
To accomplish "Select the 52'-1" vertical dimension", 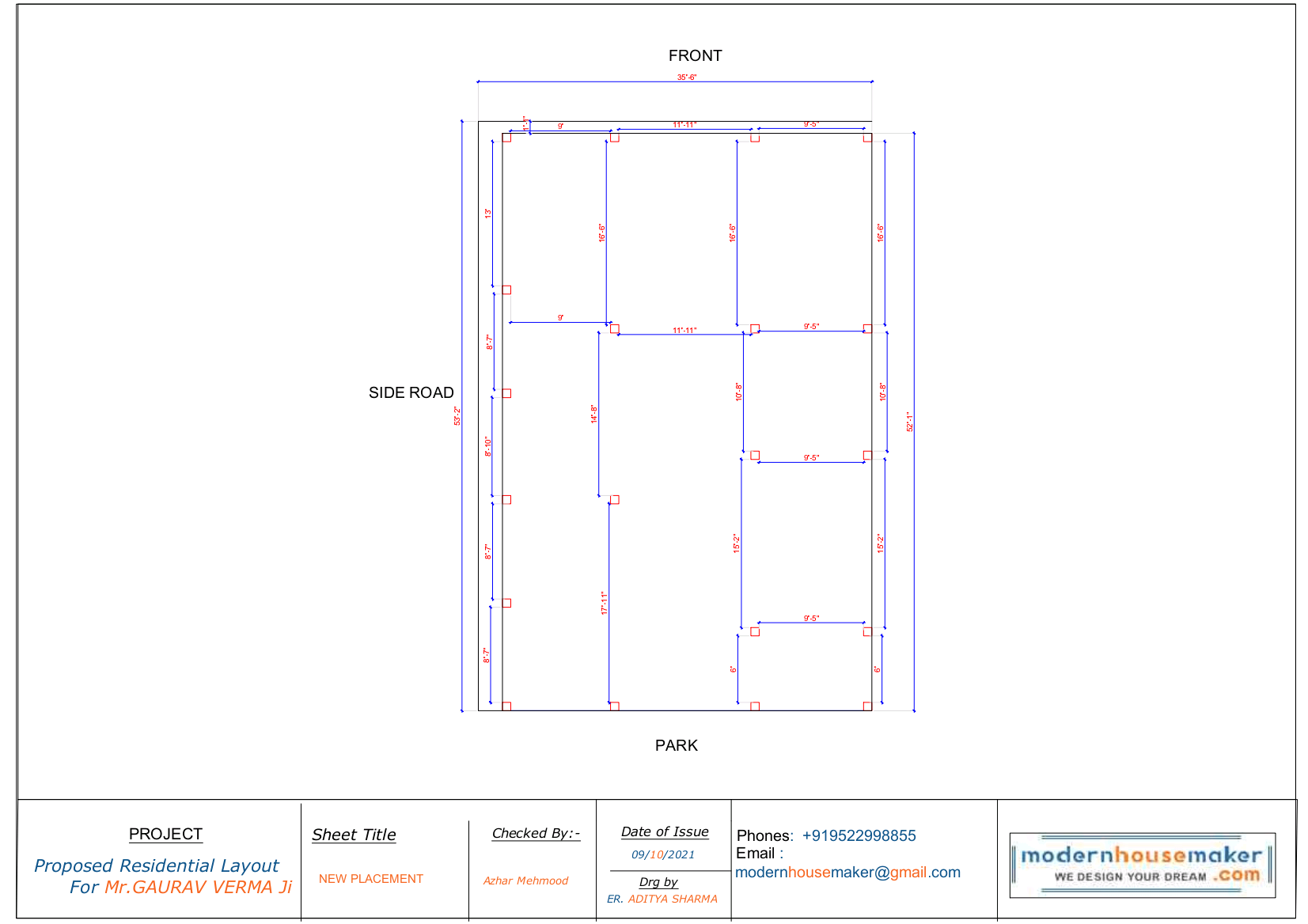I will [x=910, y=422].
